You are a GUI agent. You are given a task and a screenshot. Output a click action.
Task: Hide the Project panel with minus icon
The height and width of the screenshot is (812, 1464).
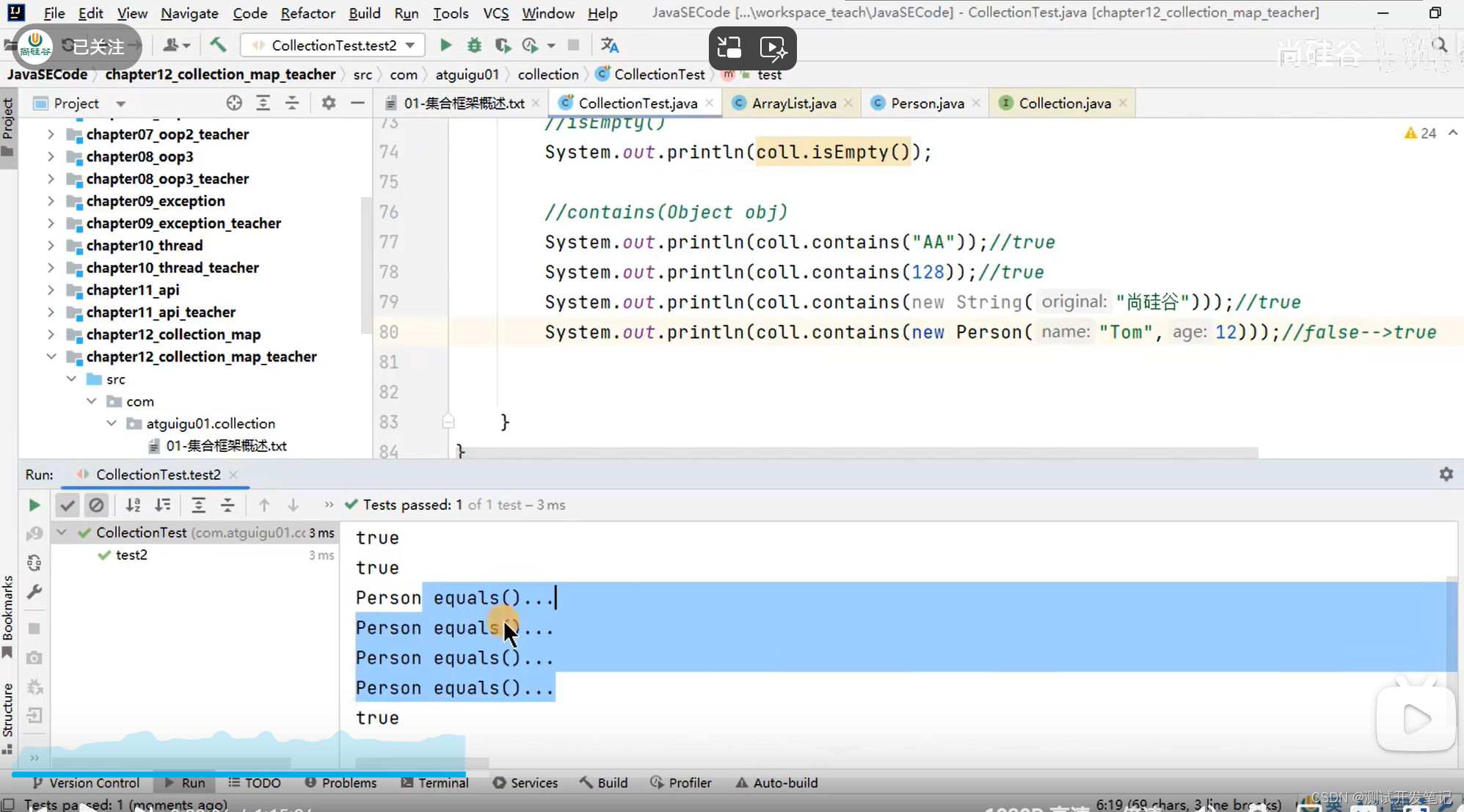[357, 103]
